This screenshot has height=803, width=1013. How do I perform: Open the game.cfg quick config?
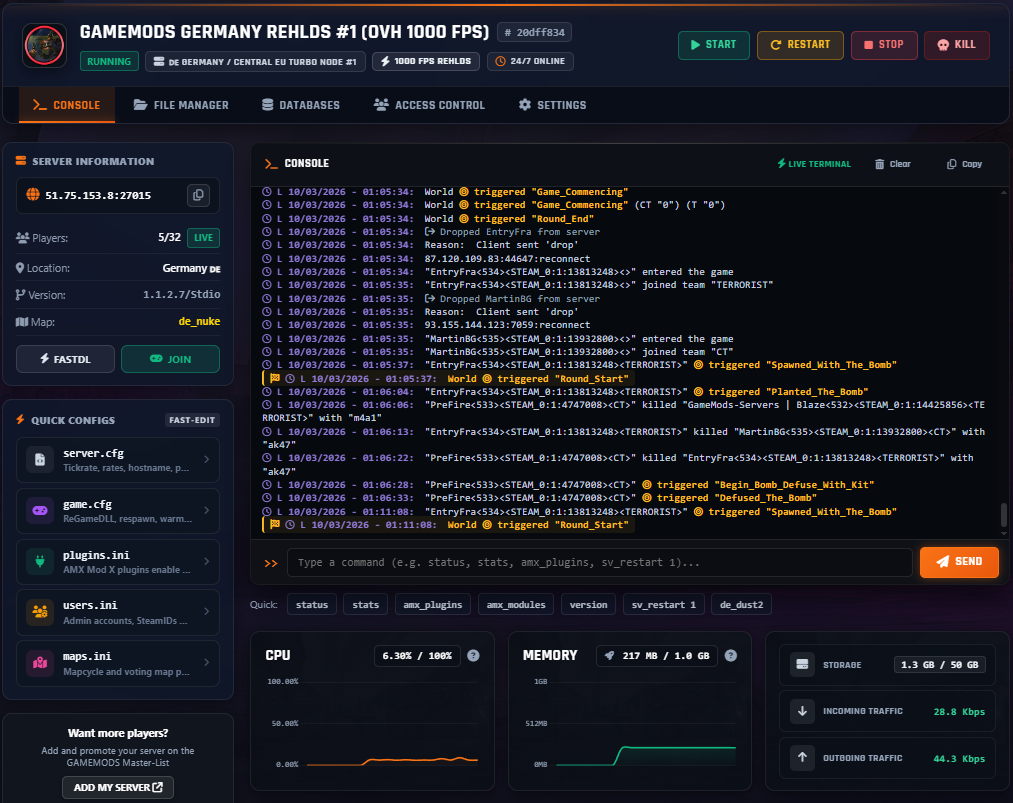118,510
